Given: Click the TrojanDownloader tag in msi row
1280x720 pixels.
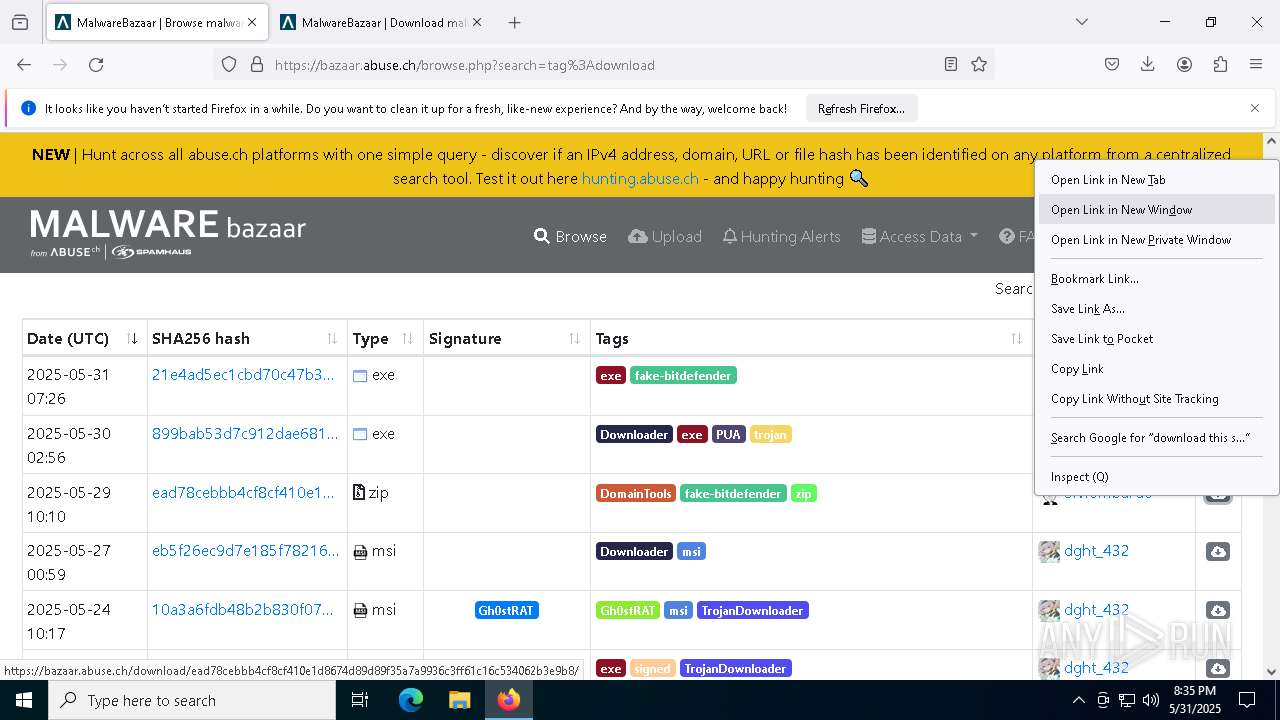Looking at the screenshot, I should pyautogui.click(x=752, y=610).
